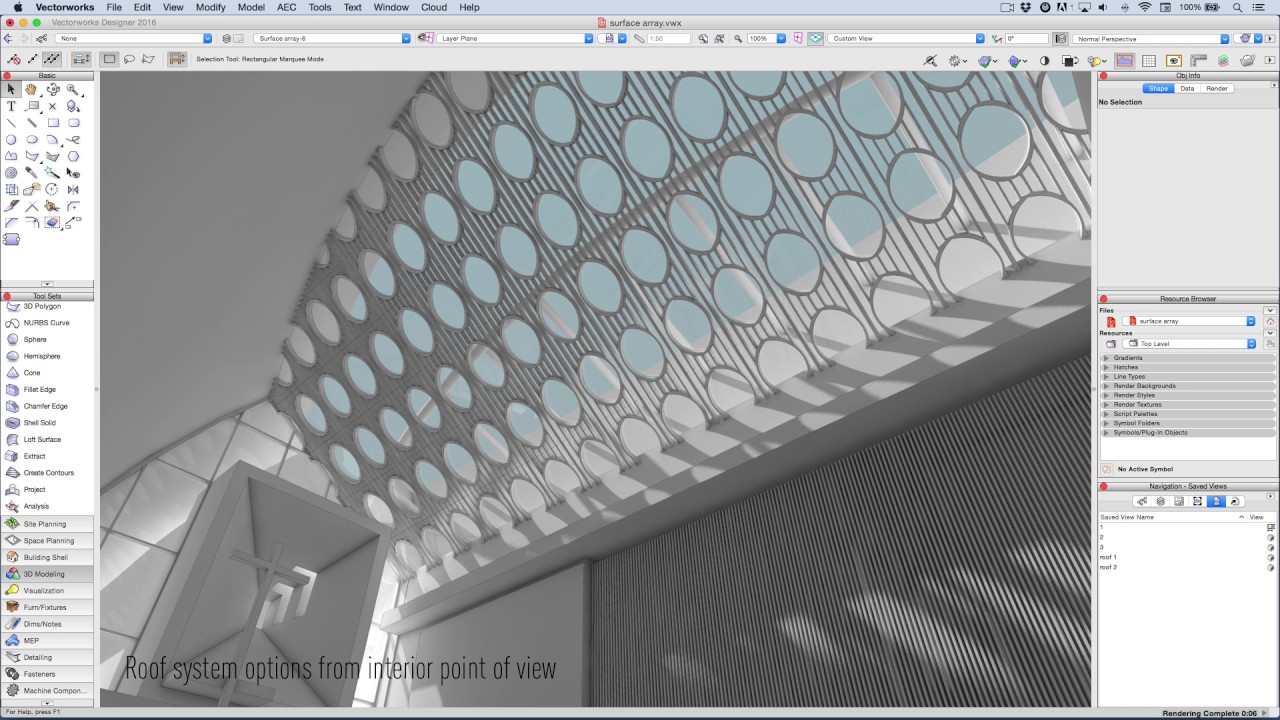Screen dimensions: 1280x720
Task: Select the Pan tool in the Basic palette
Action: (30, 89)
